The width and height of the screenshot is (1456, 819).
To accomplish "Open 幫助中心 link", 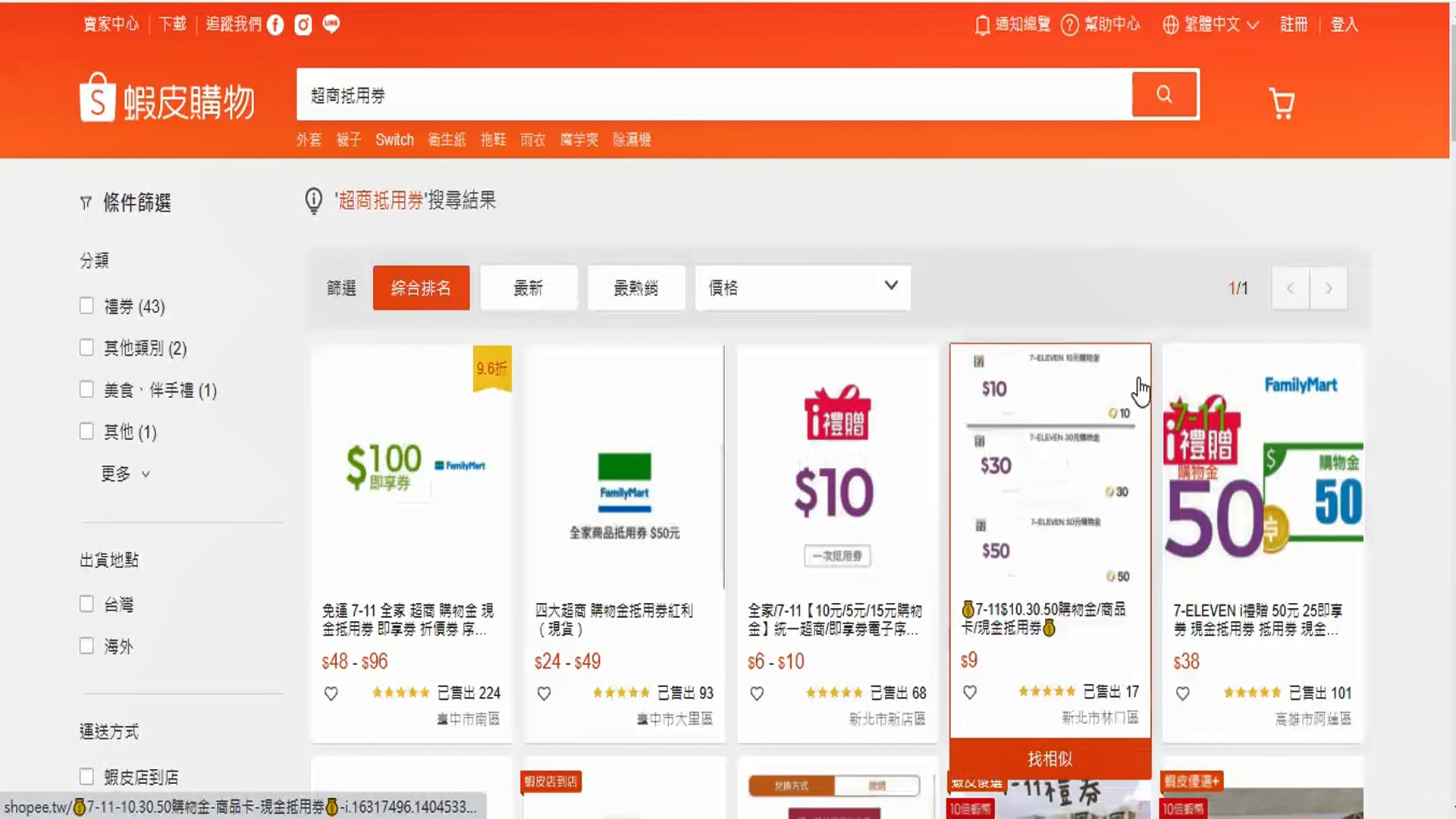I will tap(1112, 24).
